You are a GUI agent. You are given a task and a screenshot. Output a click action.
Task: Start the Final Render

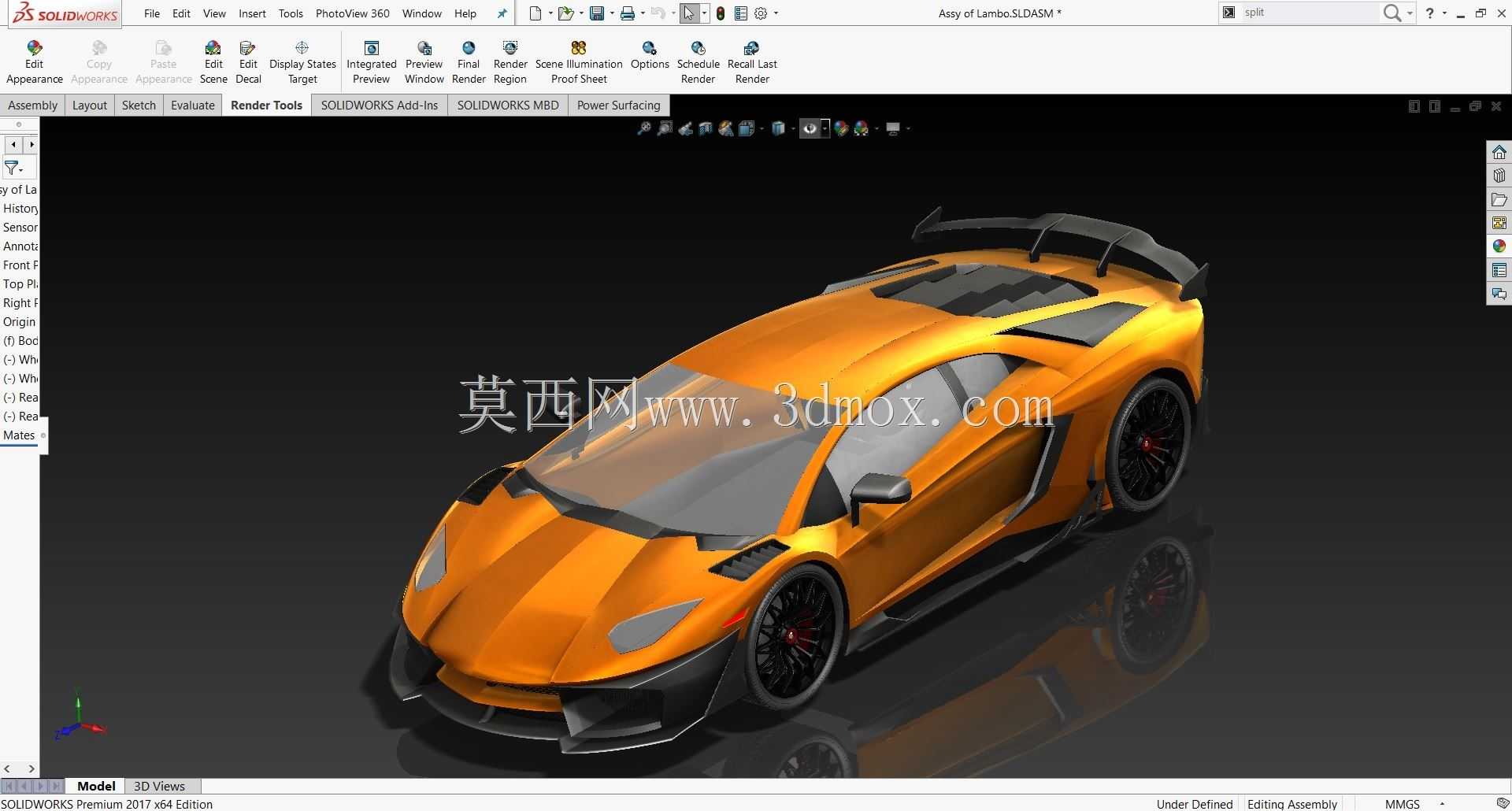[x=469, y=63]
